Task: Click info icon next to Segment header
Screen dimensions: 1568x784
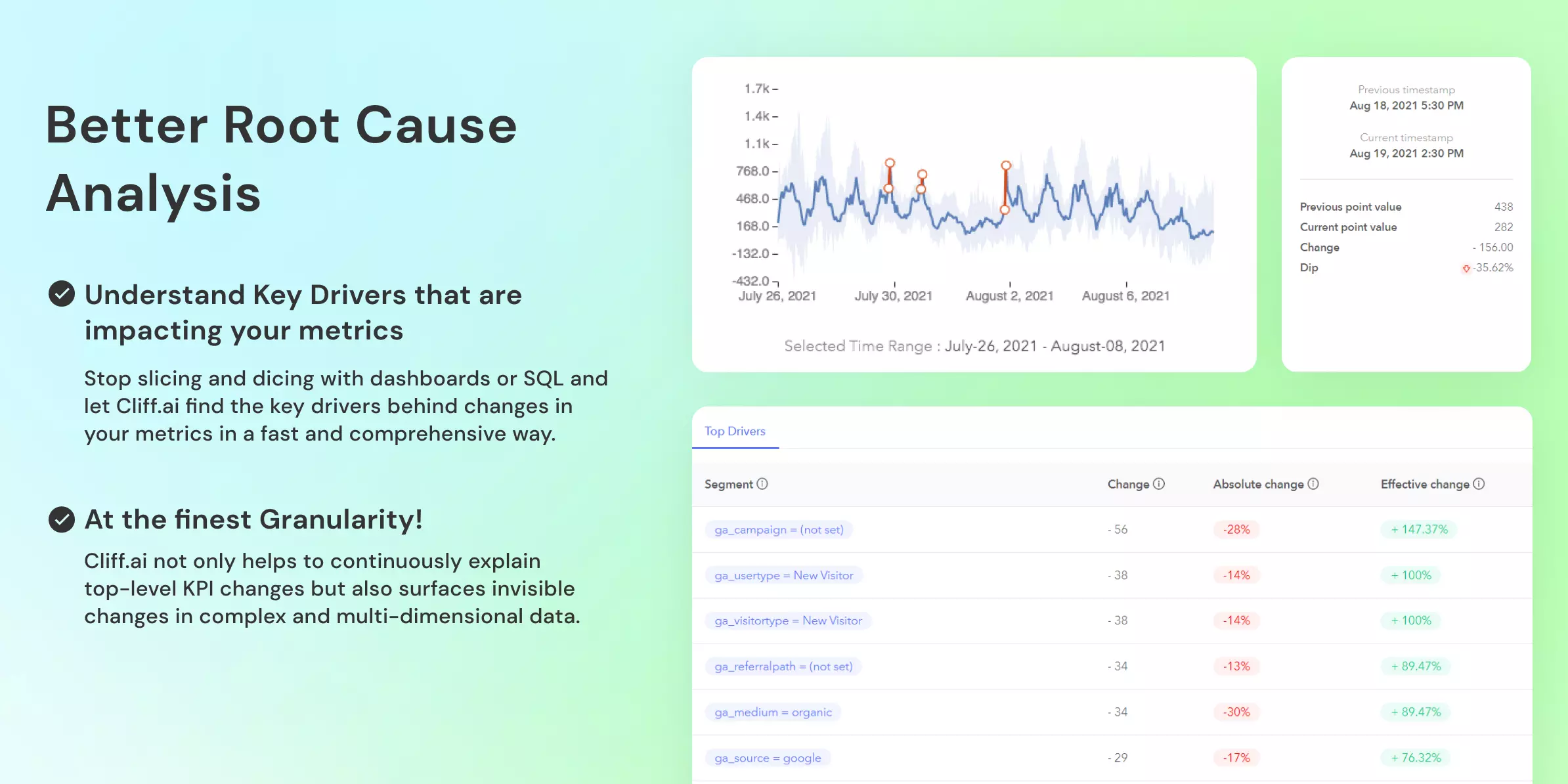Action: tap(762, 484)
